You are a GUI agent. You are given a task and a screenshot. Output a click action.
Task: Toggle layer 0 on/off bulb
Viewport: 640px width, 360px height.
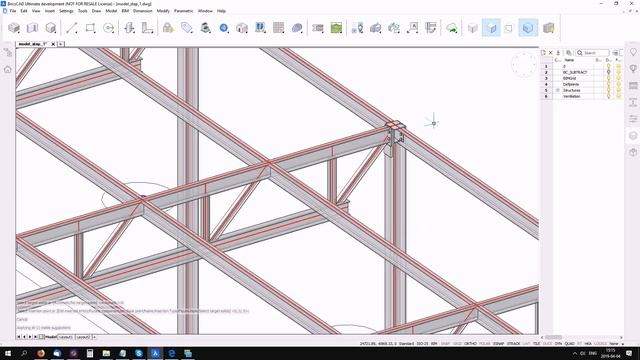(x=608, y=66)
